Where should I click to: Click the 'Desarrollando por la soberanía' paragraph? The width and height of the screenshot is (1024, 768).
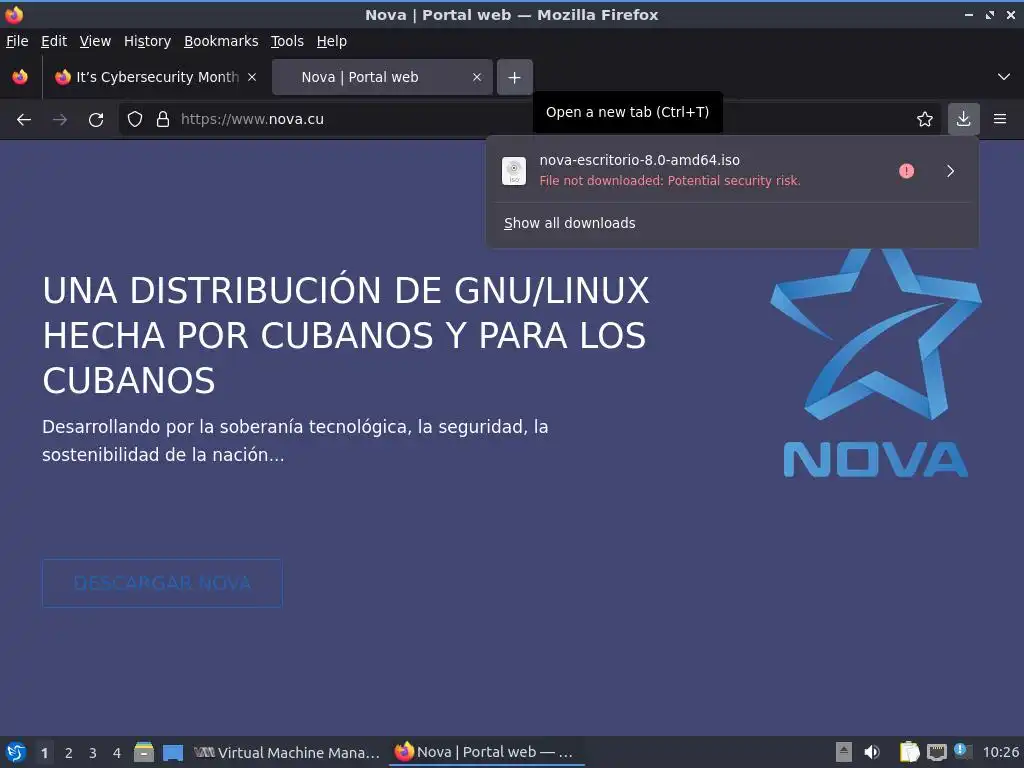point(295,441)
